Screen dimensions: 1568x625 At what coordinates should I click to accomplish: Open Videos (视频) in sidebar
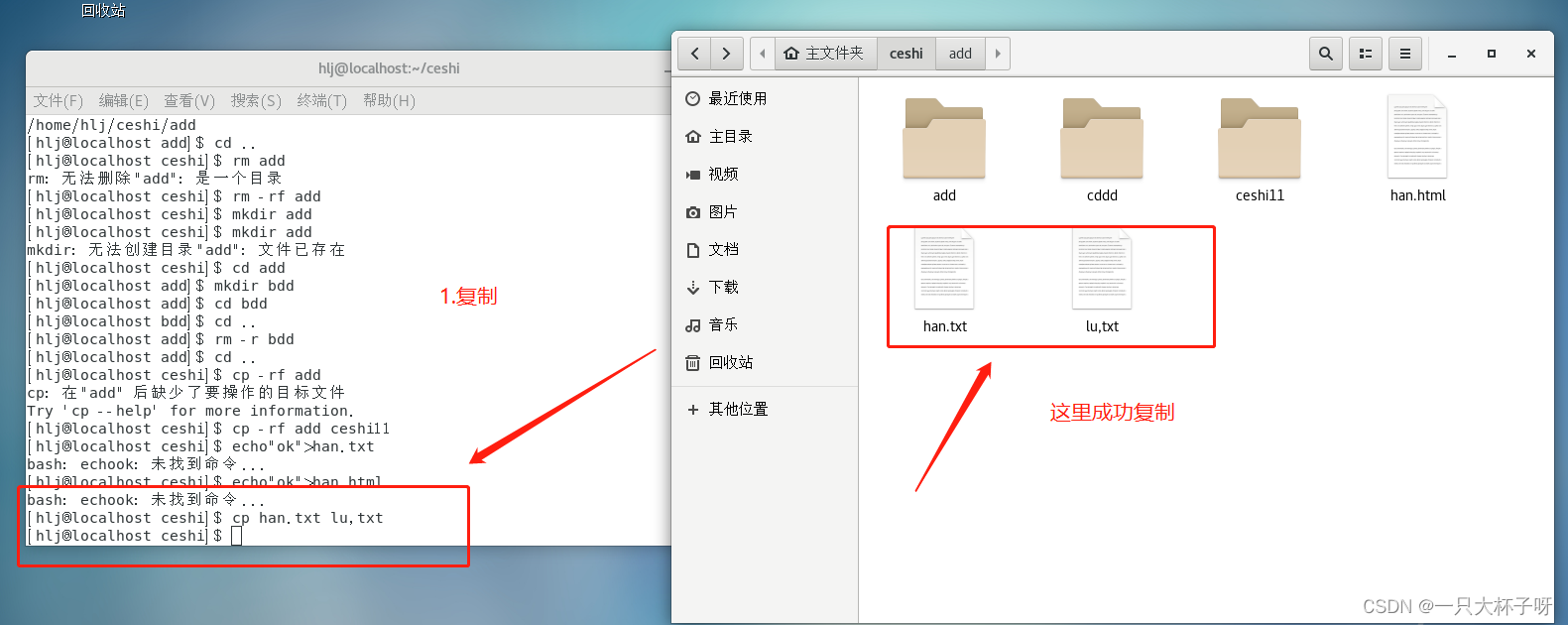[x=765, y=174]
